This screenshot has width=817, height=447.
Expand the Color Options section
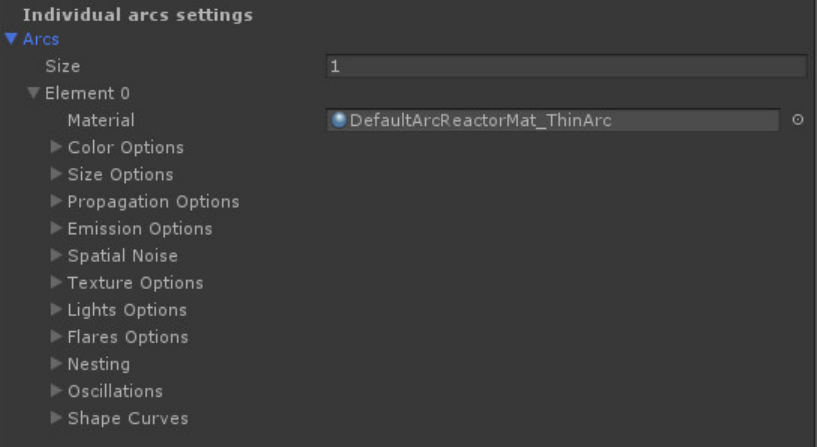[x=56, y=148]
